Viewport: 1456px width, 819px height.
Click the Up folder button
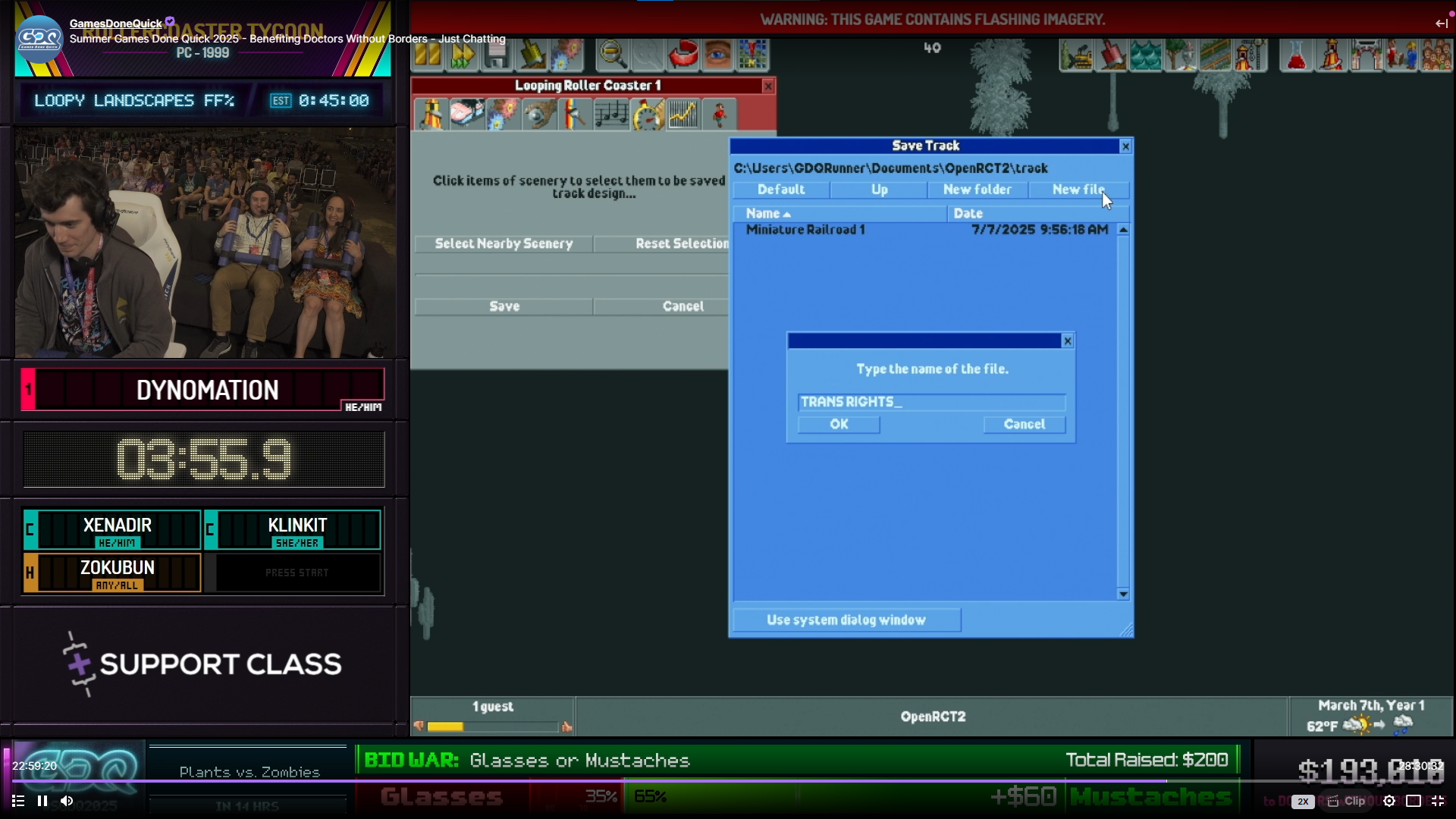tap(879, 190)
